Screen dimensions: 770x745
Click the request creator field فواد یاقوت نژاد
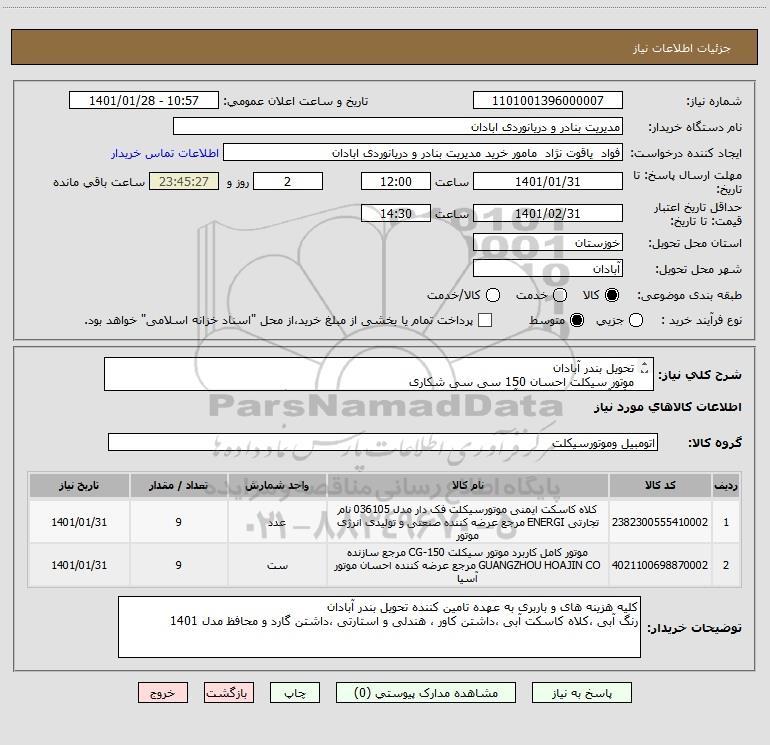pyautogui.click(x=423, y=153)
